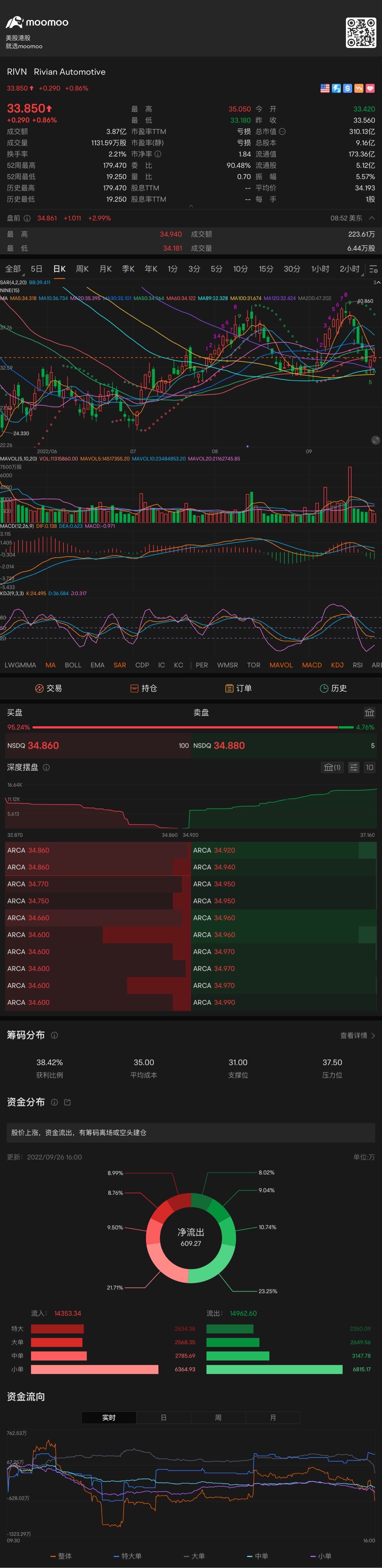Select 月 capital flow tab
This screenshot has height=1568, width=382.
(273, 1418)
